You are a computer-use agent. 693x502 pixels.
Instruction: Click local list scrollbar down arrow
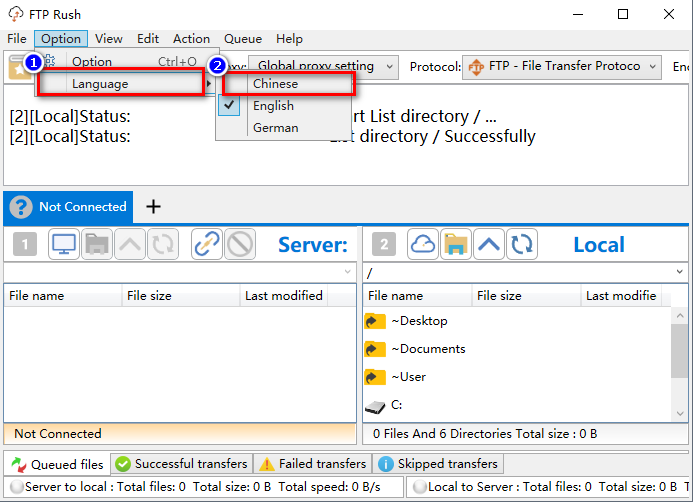(680, 414)
